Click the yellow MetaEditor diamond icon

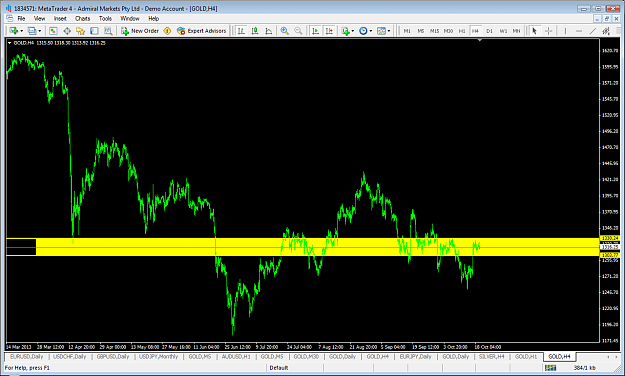tap(167, 31)
